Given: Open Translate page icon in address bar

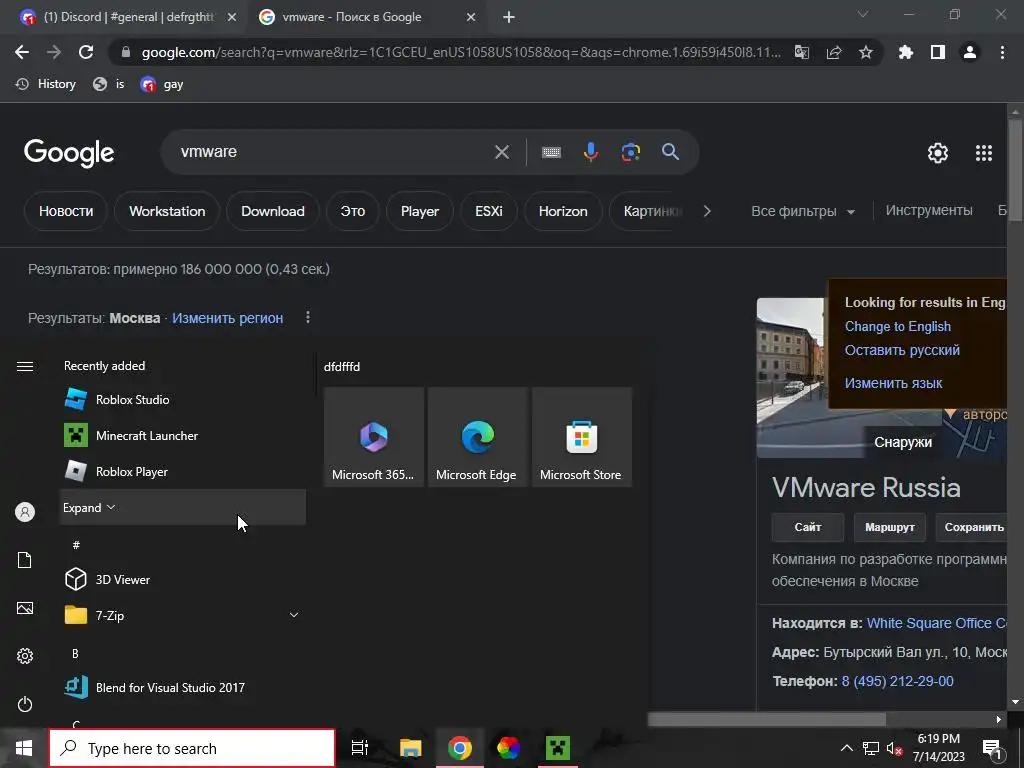Looking at the screenshot, I should click(x=802, y=52).
